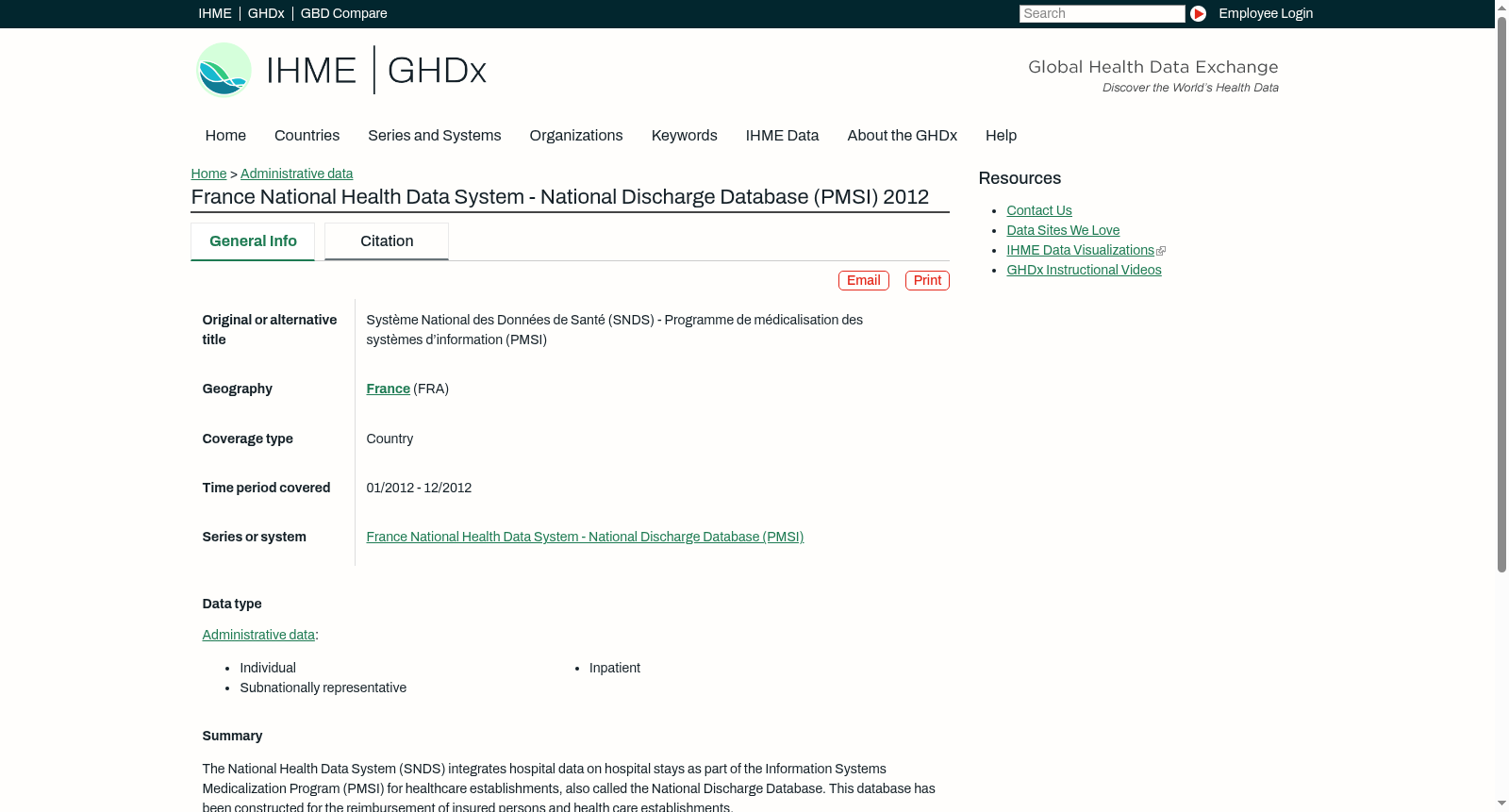
Task: Click the Print button
Action: 927,281
